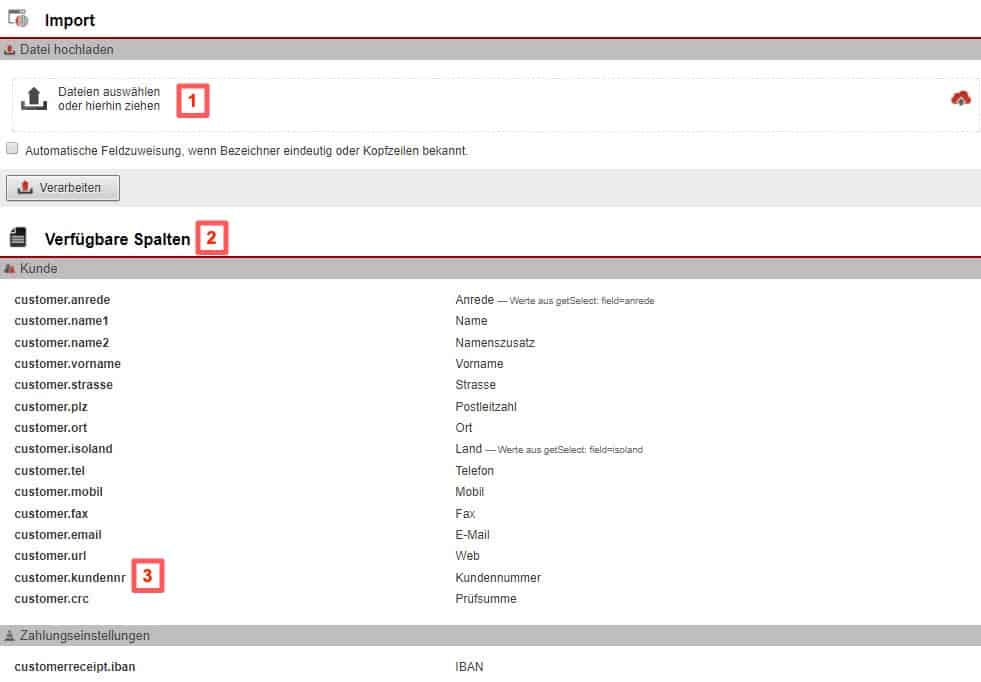The height and width of the screenshot is (682, 981).
Task: Click red annotation marker 2
Action: (212, 239)
